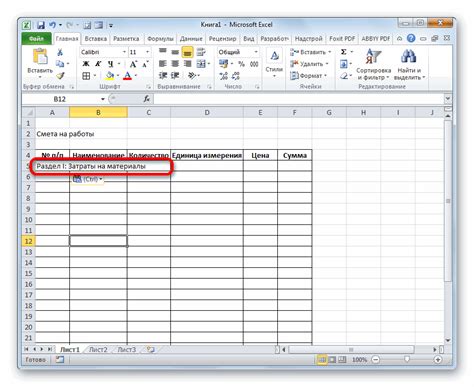Select the Format Painter brush icon
Screen dimensions: 474x387
(x=60, y=76)
